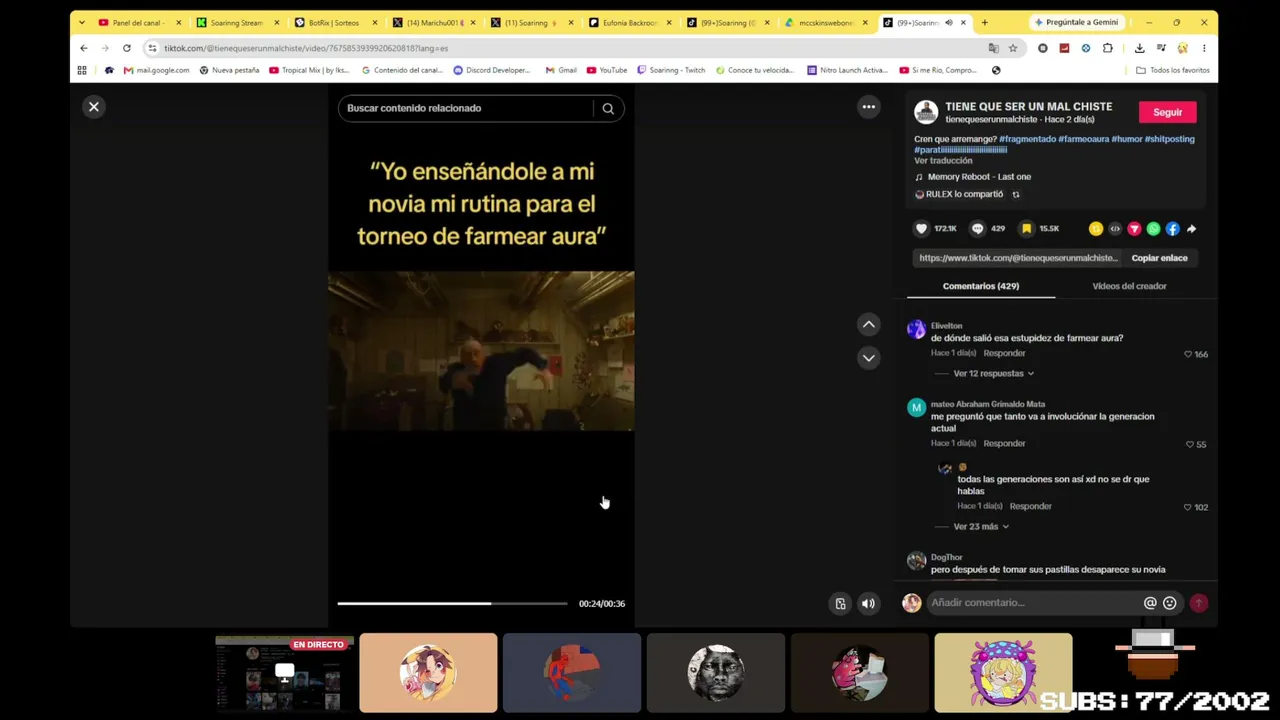Reply to Elivelton's comment
The width and height of the screenshot is (1280, 720).
(1004, 353)
